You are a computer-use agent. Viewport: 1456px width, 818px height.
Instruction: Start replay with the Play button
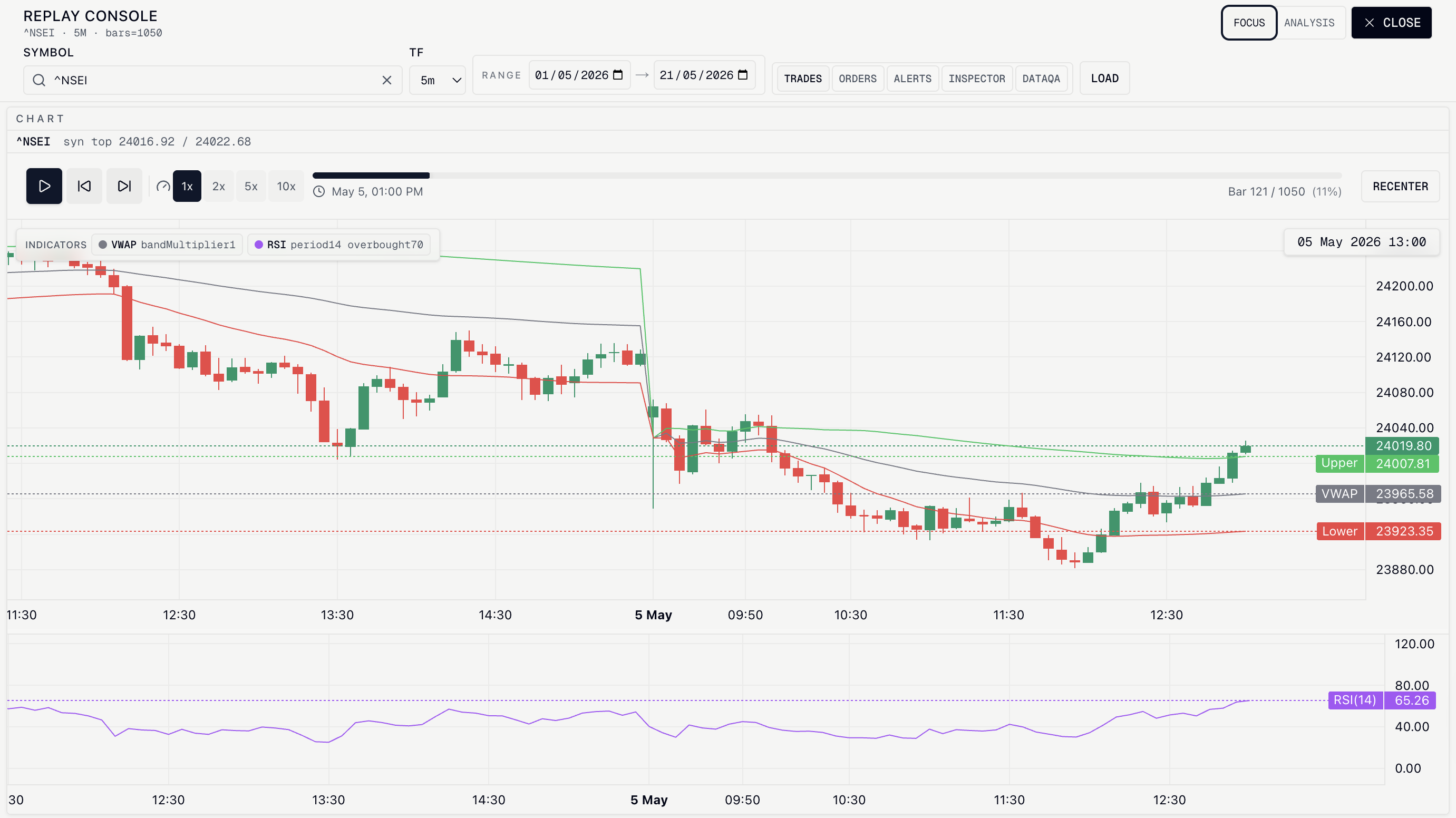tap(44, 186)
